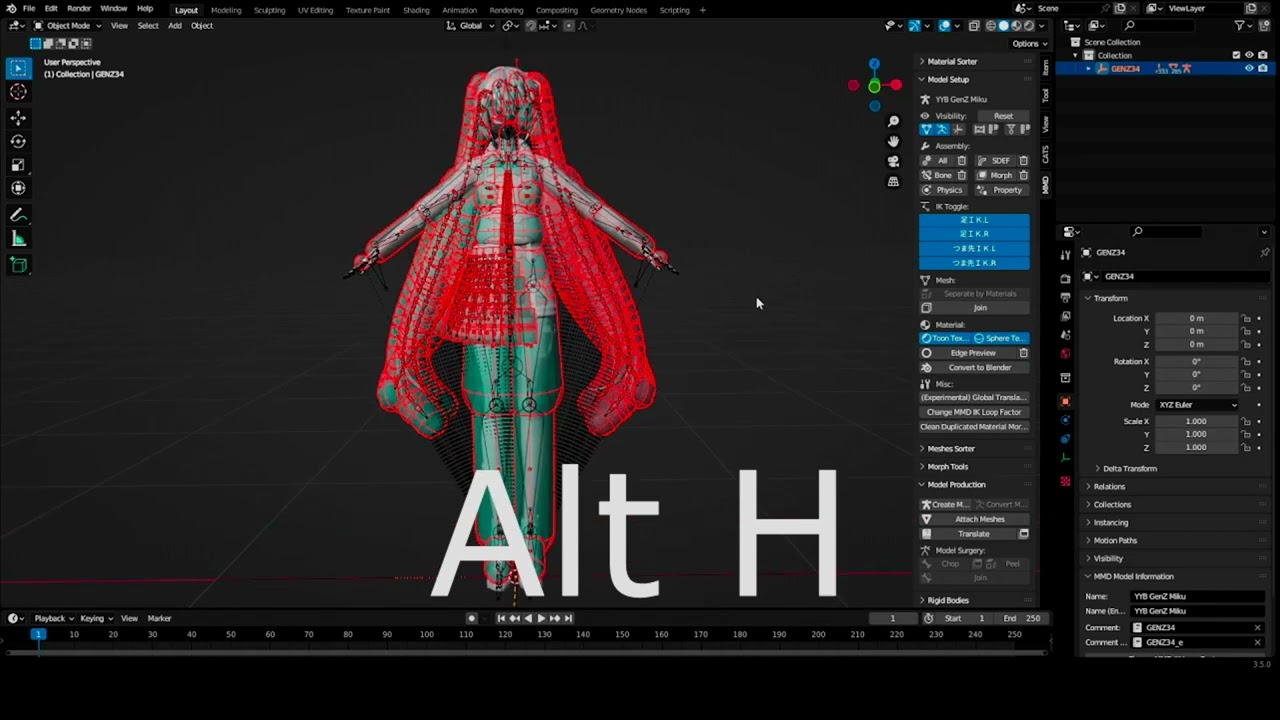
Task: Toggle armature visibility icon under Visibility
Action: coord(942,130)
